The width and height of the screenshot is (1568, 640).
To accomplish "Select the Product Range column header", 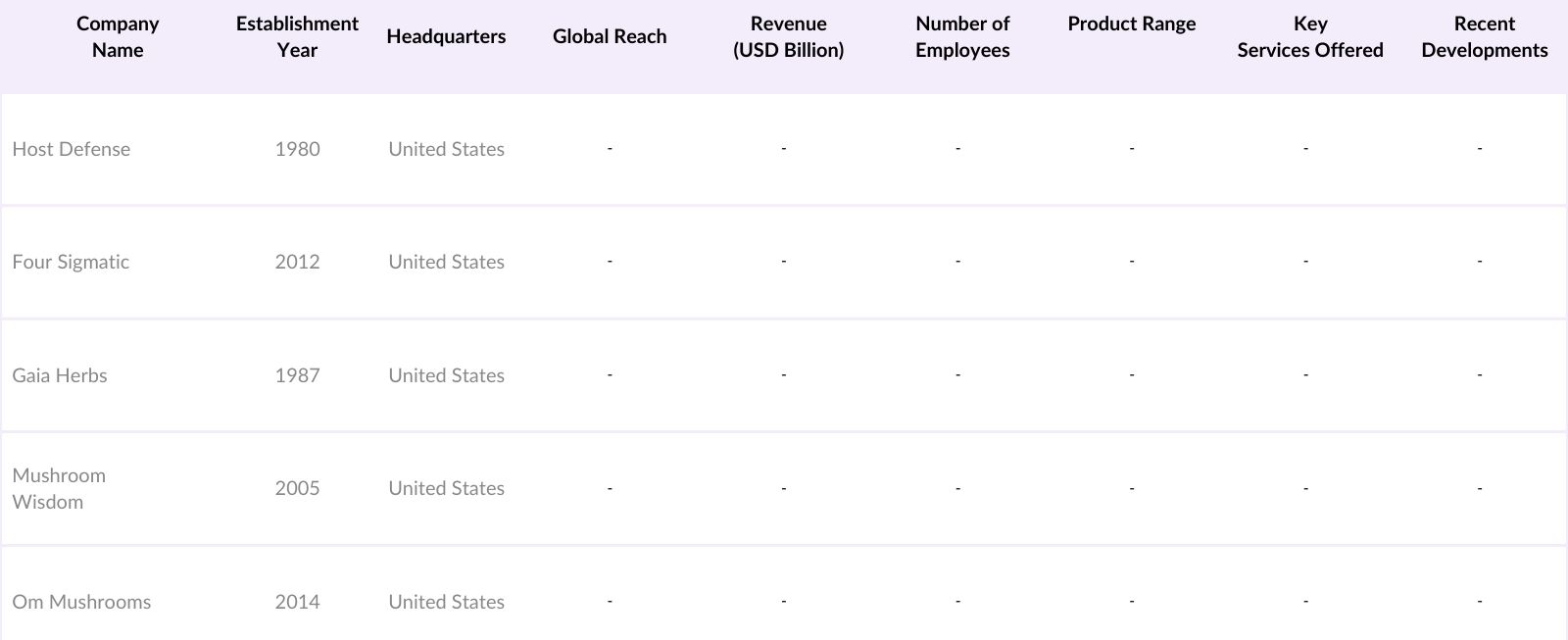I will coord(1132,25).
